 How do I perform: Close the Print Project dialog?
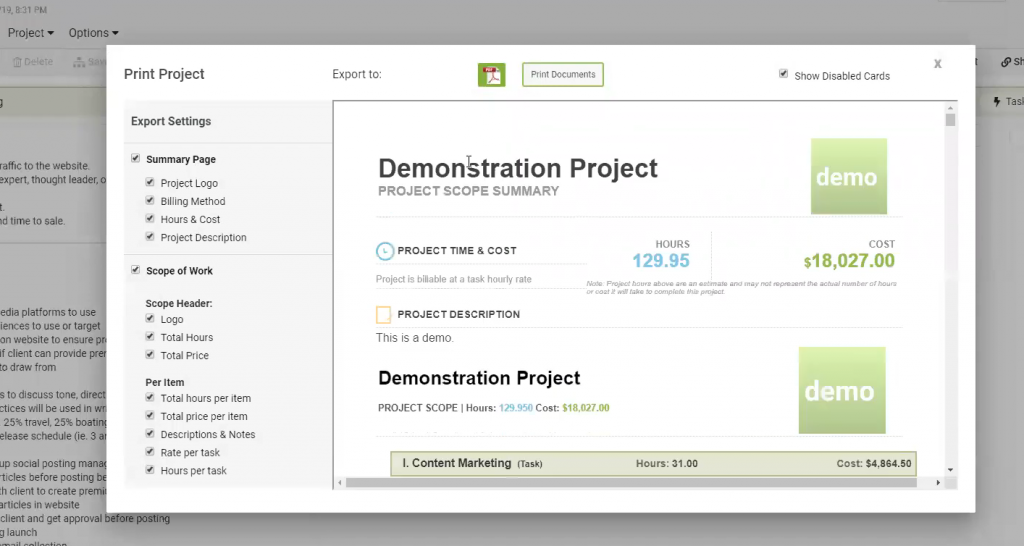point(937,63)
